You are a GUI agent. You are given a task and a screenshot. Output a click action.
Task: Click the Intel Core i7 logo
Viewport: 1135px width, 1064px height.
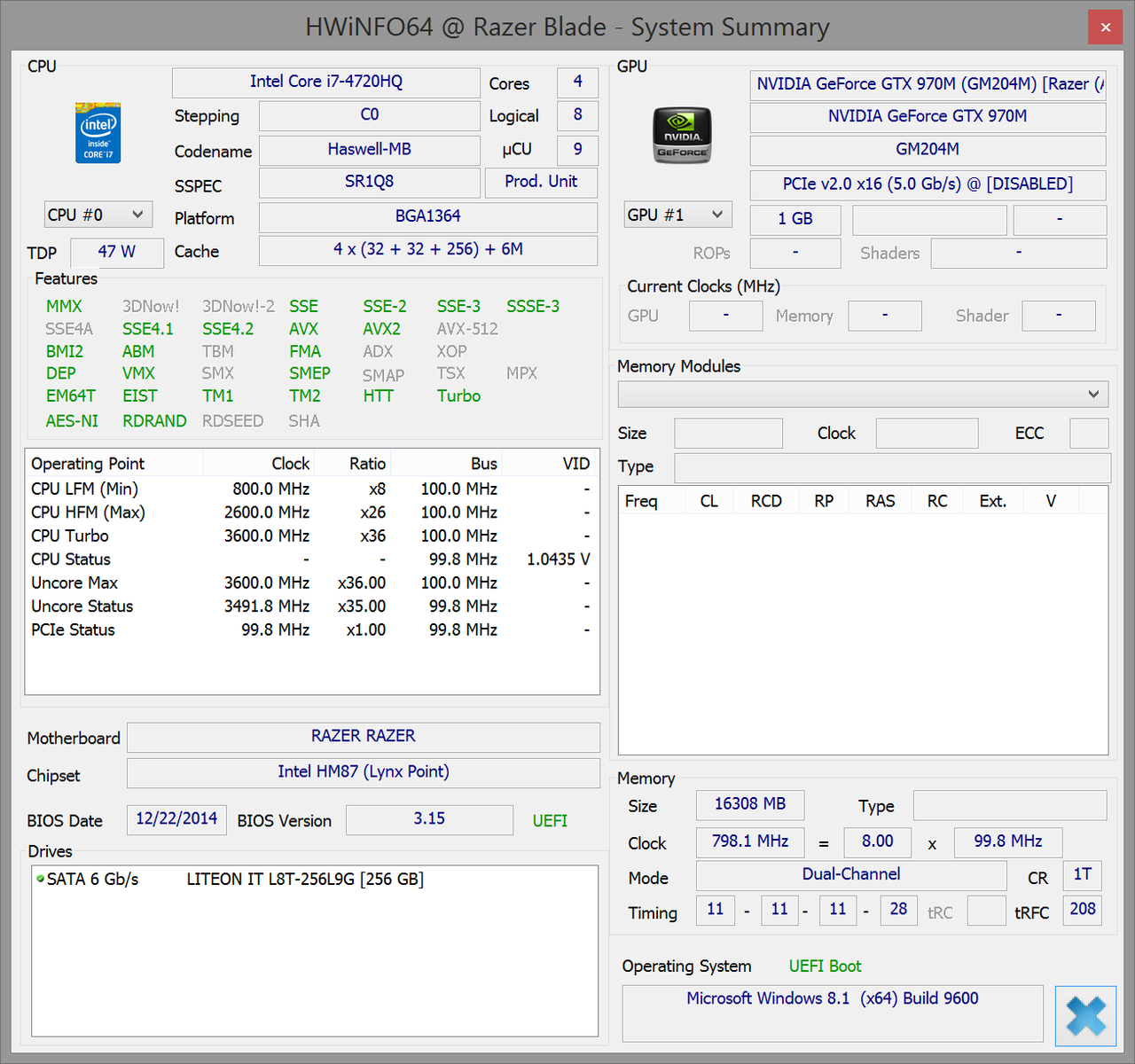coord(98,134)
